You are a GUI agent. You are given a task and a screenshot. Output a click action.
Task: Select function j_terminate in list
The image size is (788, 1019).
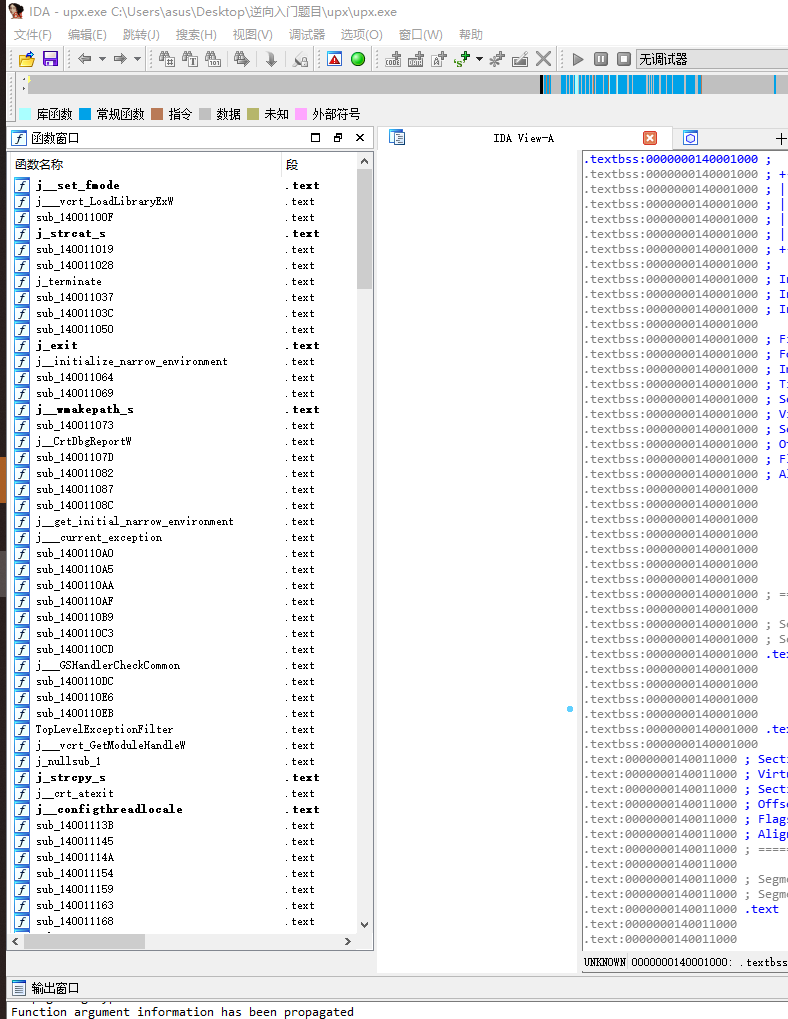coord(184,281)
